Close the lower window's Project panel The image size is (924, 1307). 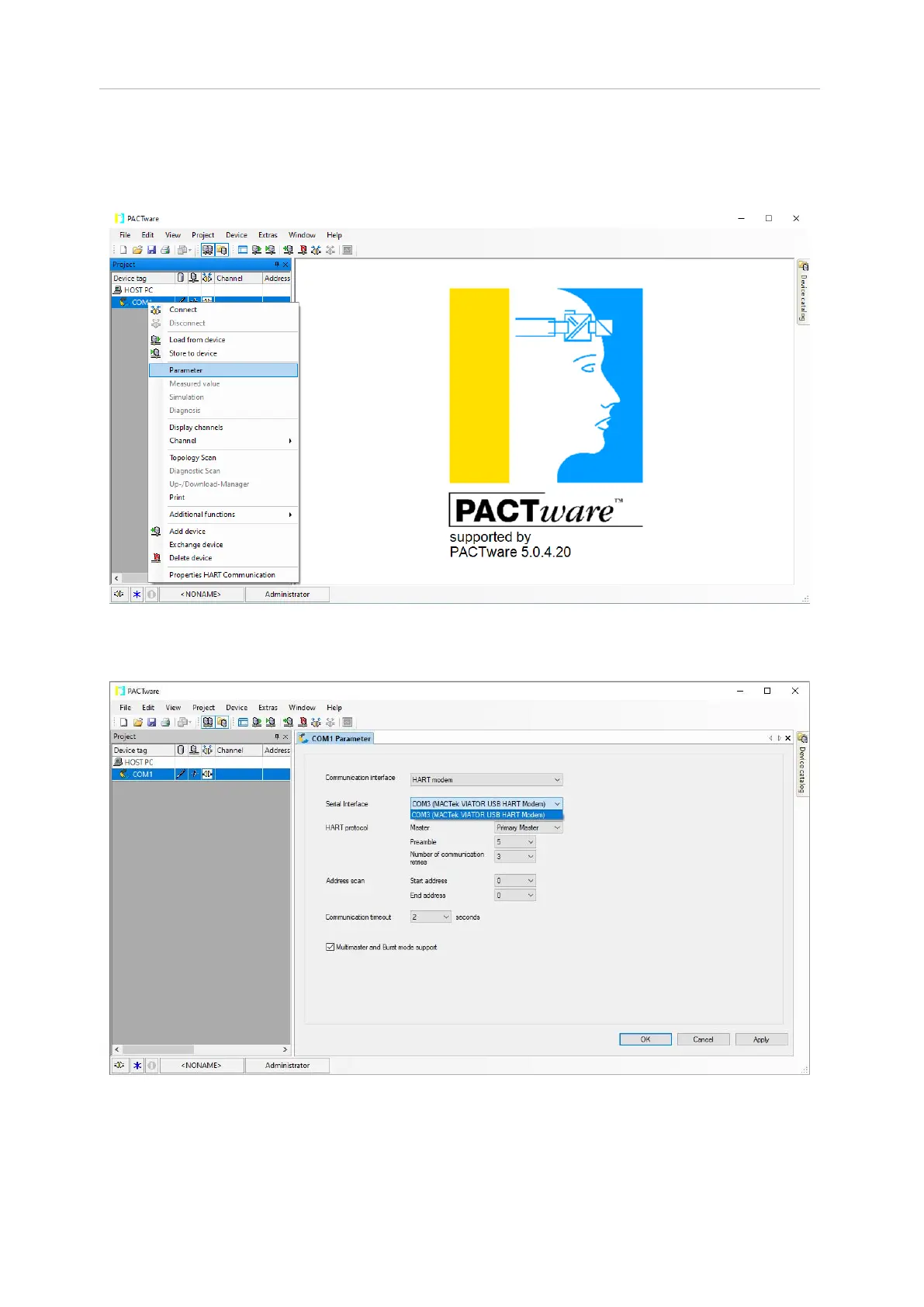(286, 737)
